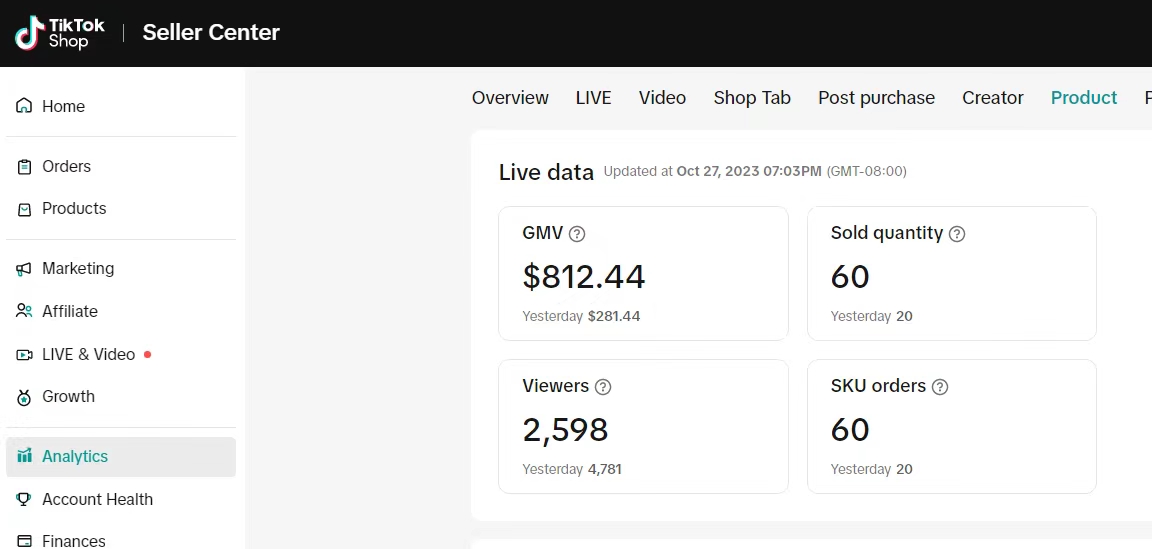Open the Creator tab
1152x549 pixels.
(x=992, y=98)
